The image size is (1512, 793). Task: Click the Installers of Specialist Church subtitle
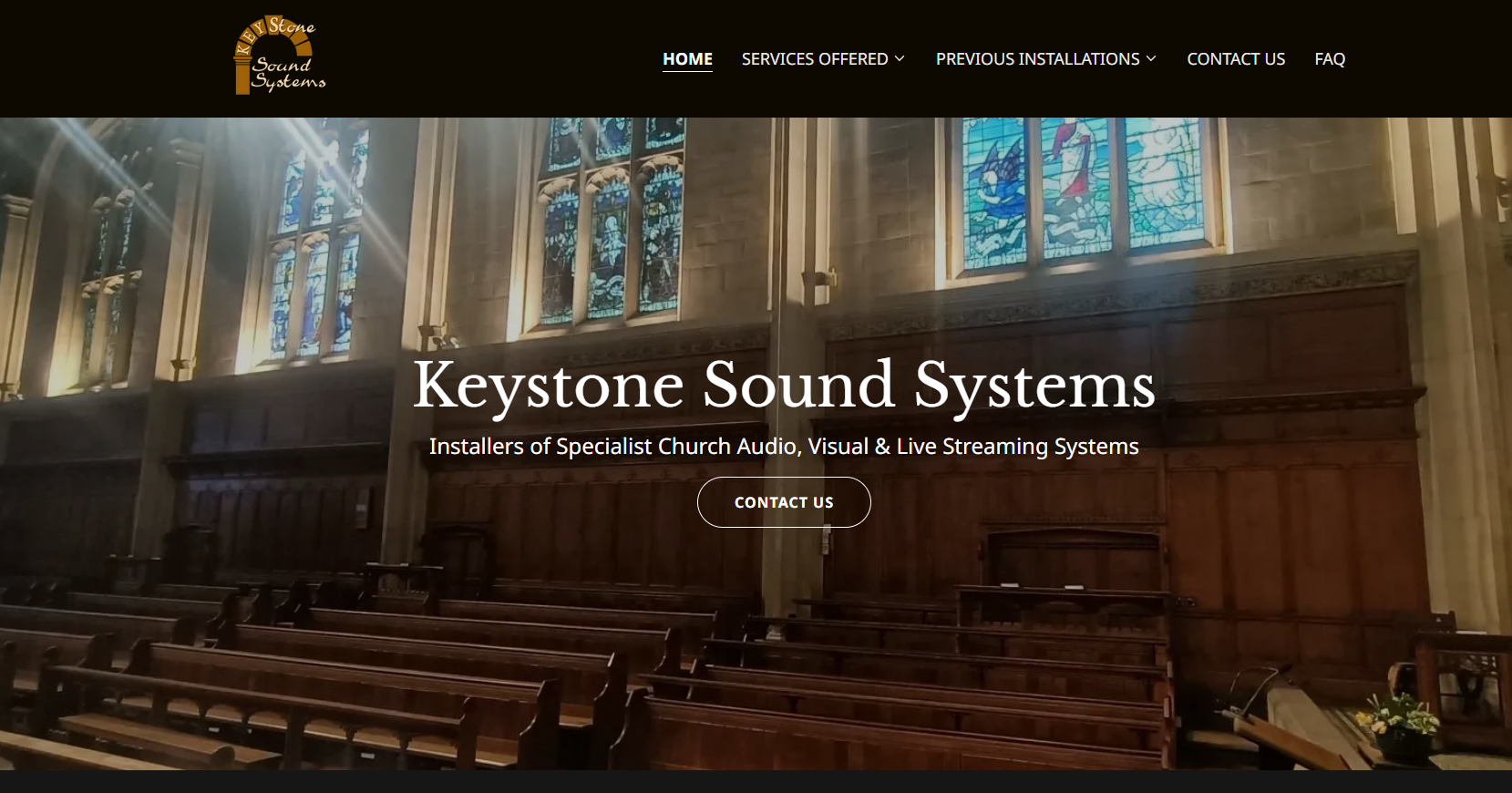coord(784,447)
